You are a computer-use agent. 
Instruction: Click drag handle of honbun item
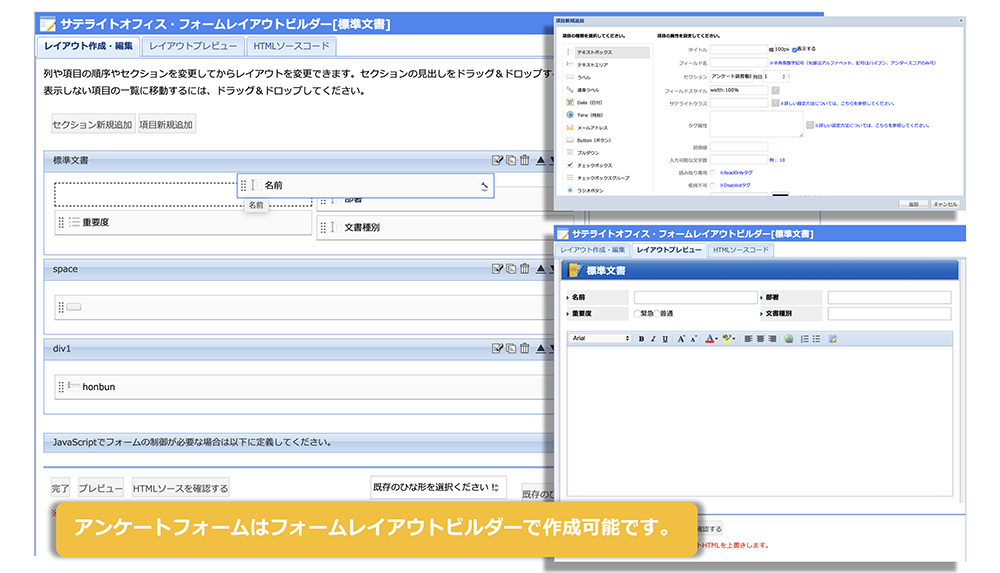click(61, 387)
